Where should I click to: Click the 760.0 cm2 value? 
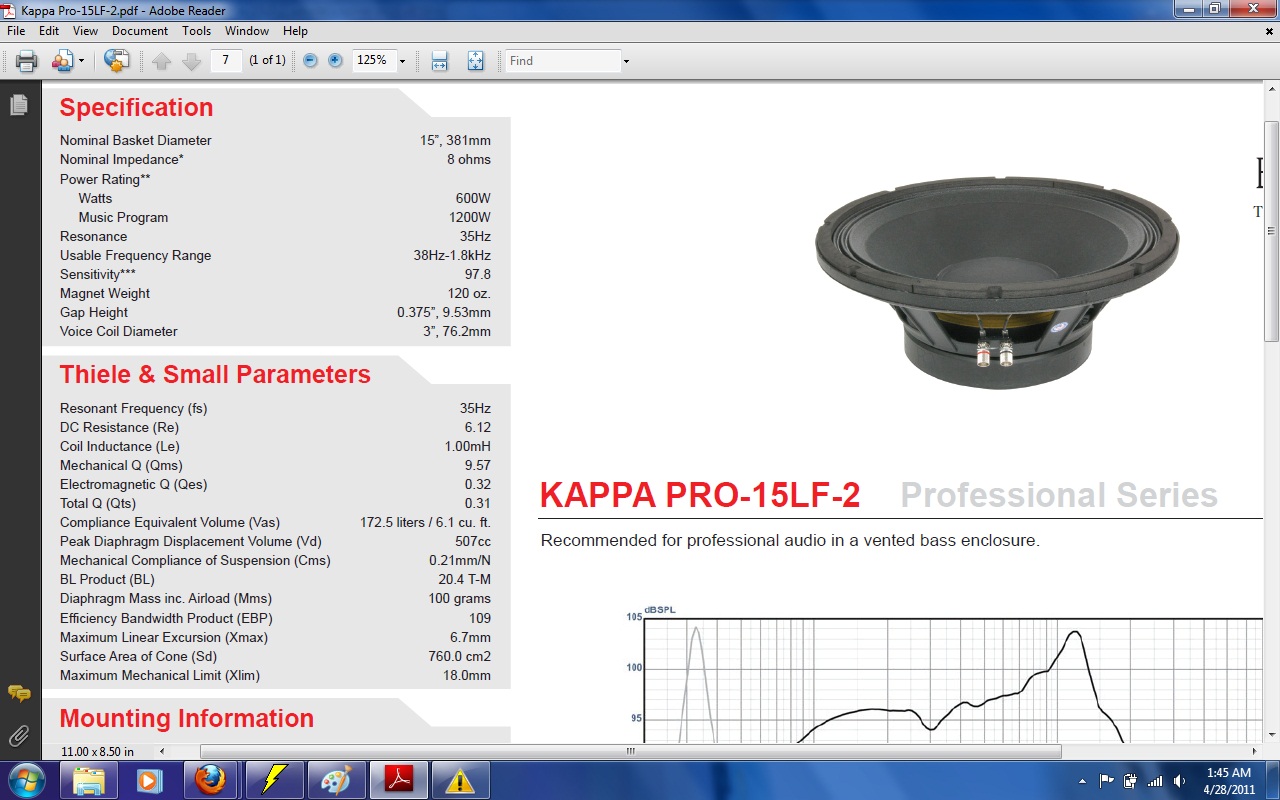(460, 656)
